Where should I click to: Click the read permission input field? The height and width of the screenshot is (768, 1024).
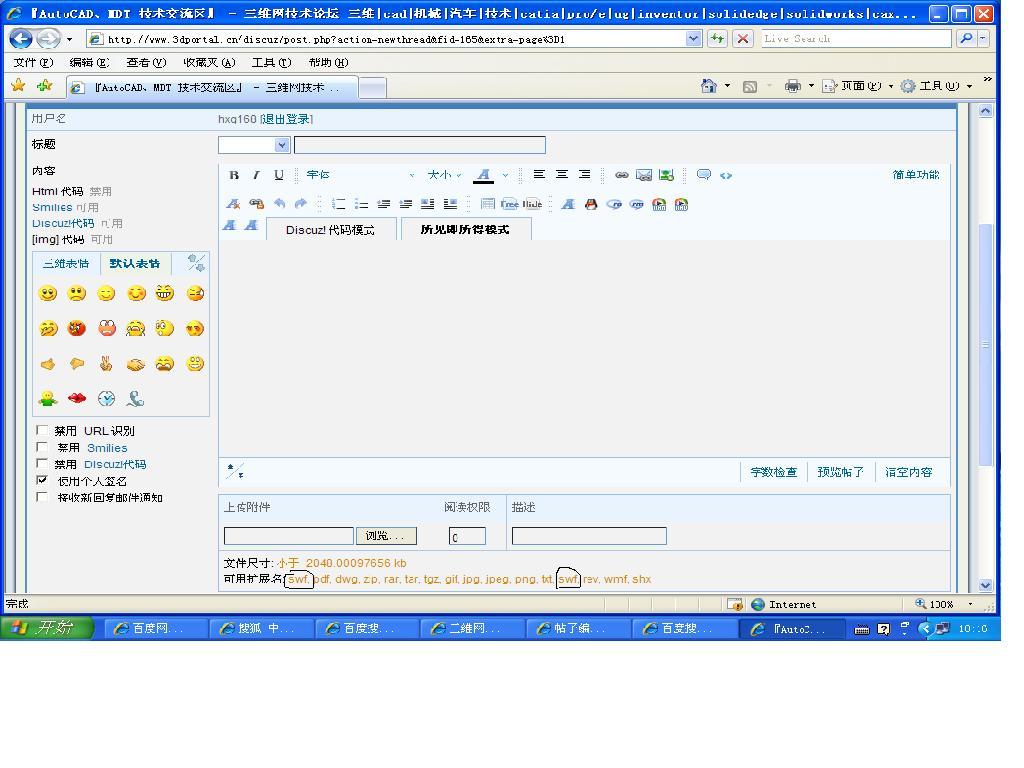click(x=468, y=536)
